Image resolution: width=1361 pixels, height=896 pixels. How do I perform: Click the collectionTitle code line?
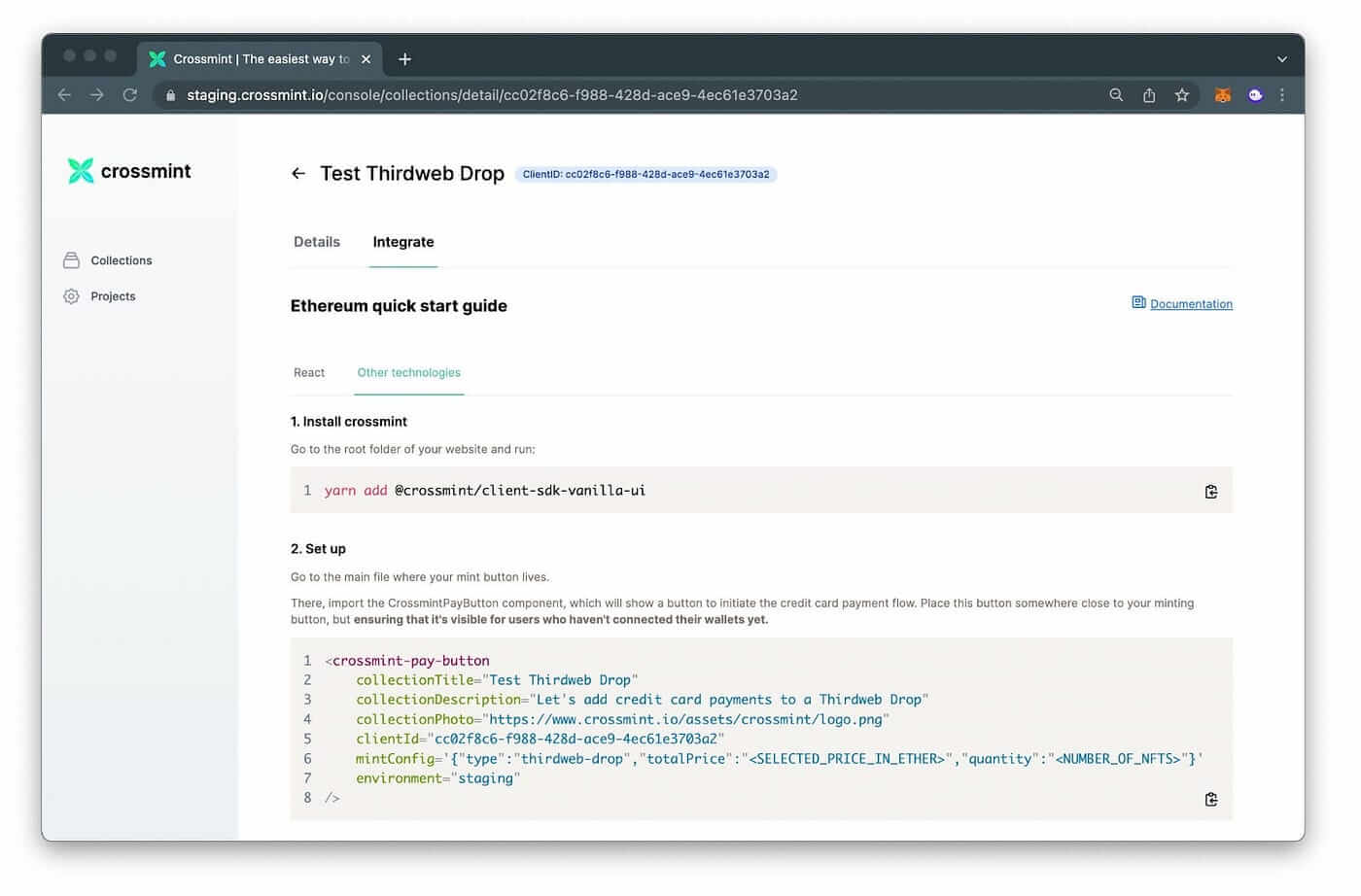pos(497,680)
